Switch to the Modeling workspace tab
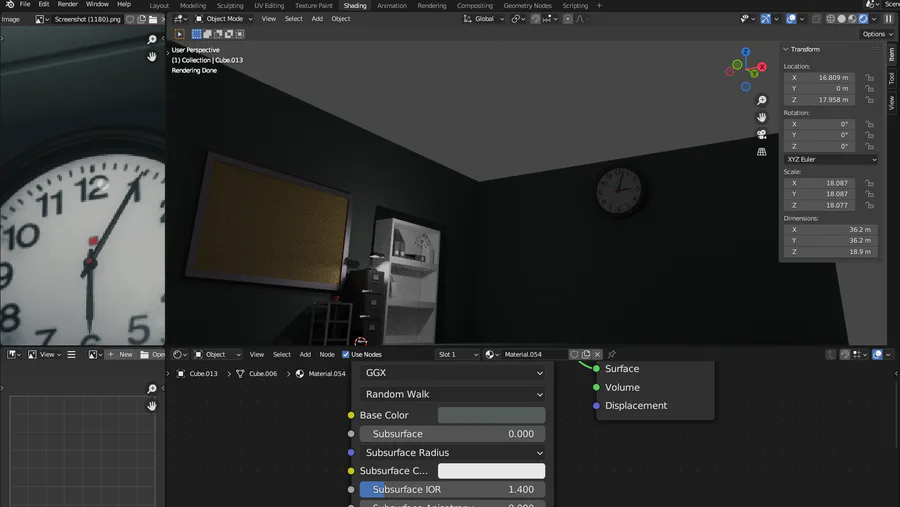 coord(193,5)
